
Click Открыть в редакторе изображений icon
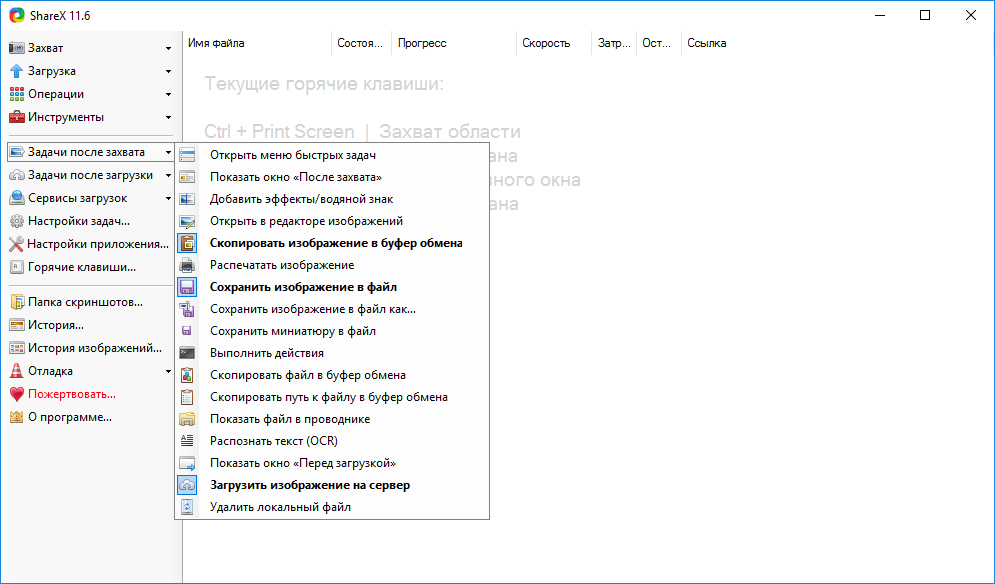187,221
